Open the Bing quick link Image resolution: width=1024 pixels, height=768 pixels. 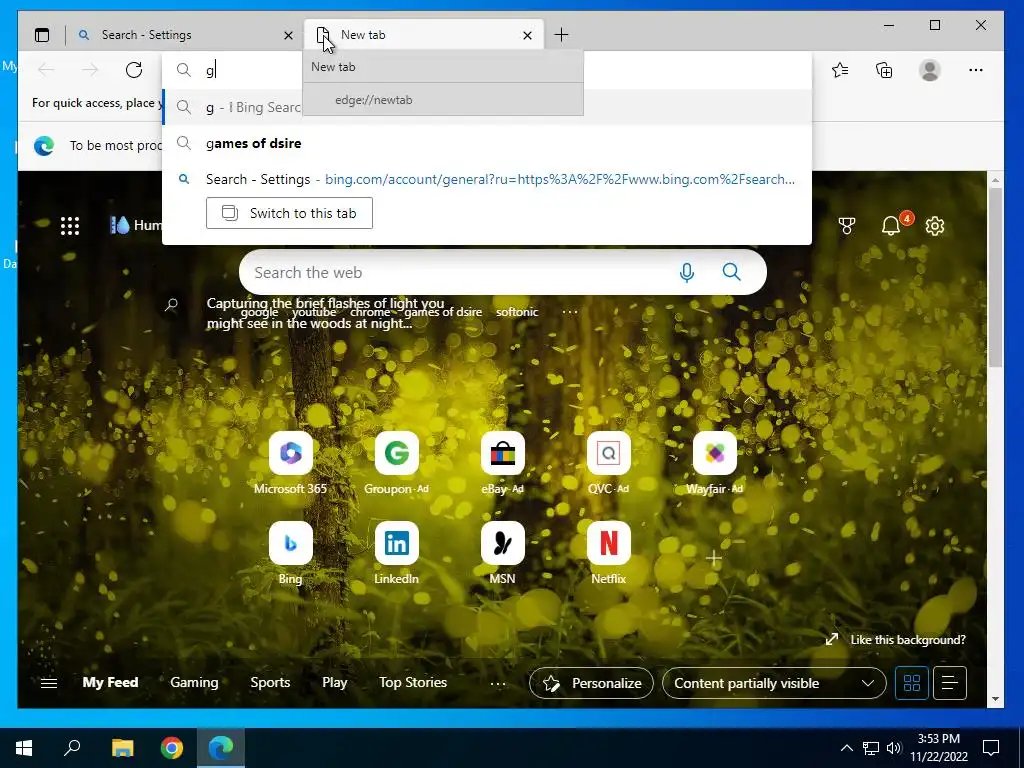(291, 553)
